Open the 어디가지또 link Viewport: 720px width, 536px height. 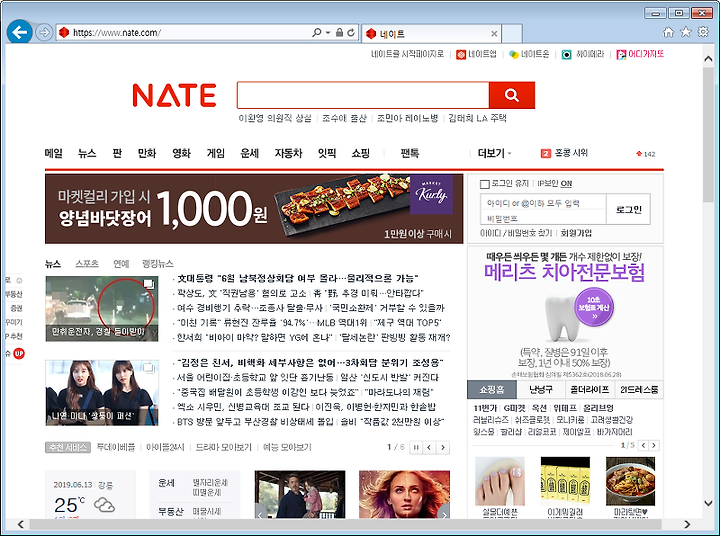point(640,54)
